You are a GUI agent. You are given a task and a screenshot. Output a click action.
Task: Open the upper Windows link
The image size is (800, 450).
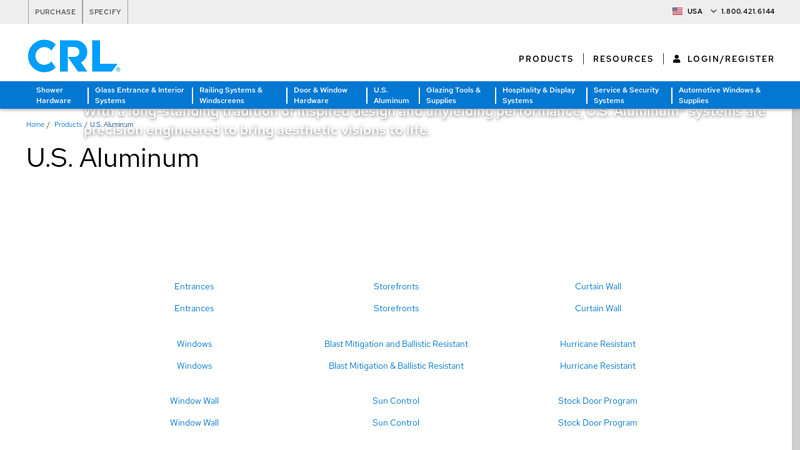194,344
